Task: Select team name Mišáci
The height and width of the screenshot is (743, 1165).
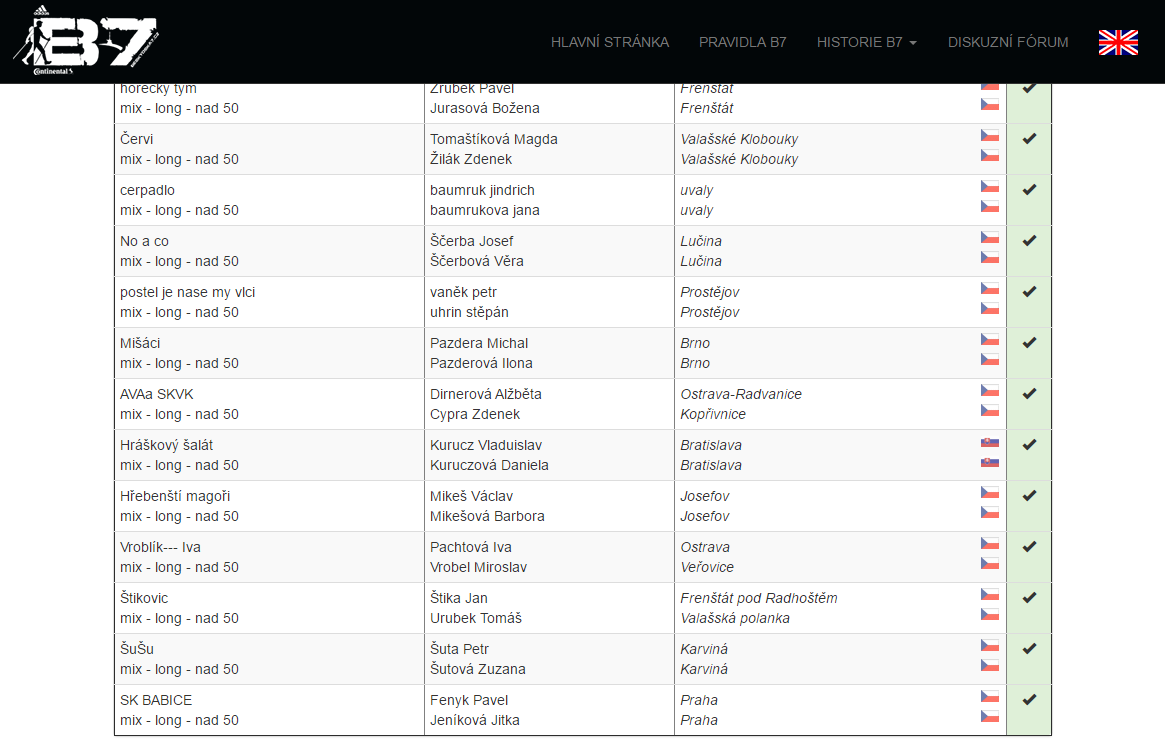Action: point(140,343)
